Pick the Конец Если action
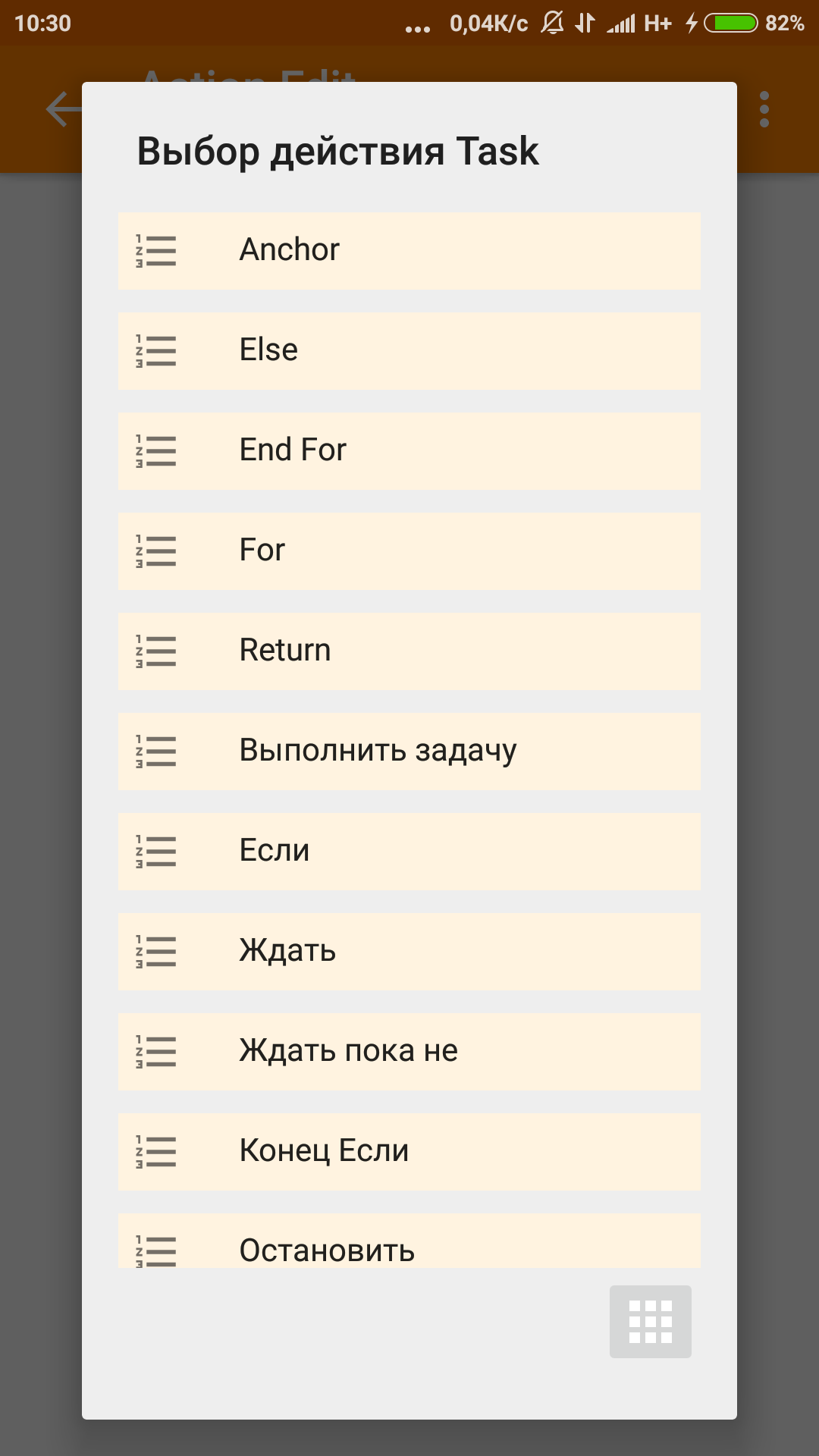Image resolution: width=819 pixels, height=1456 pixels. (409, 1152)
